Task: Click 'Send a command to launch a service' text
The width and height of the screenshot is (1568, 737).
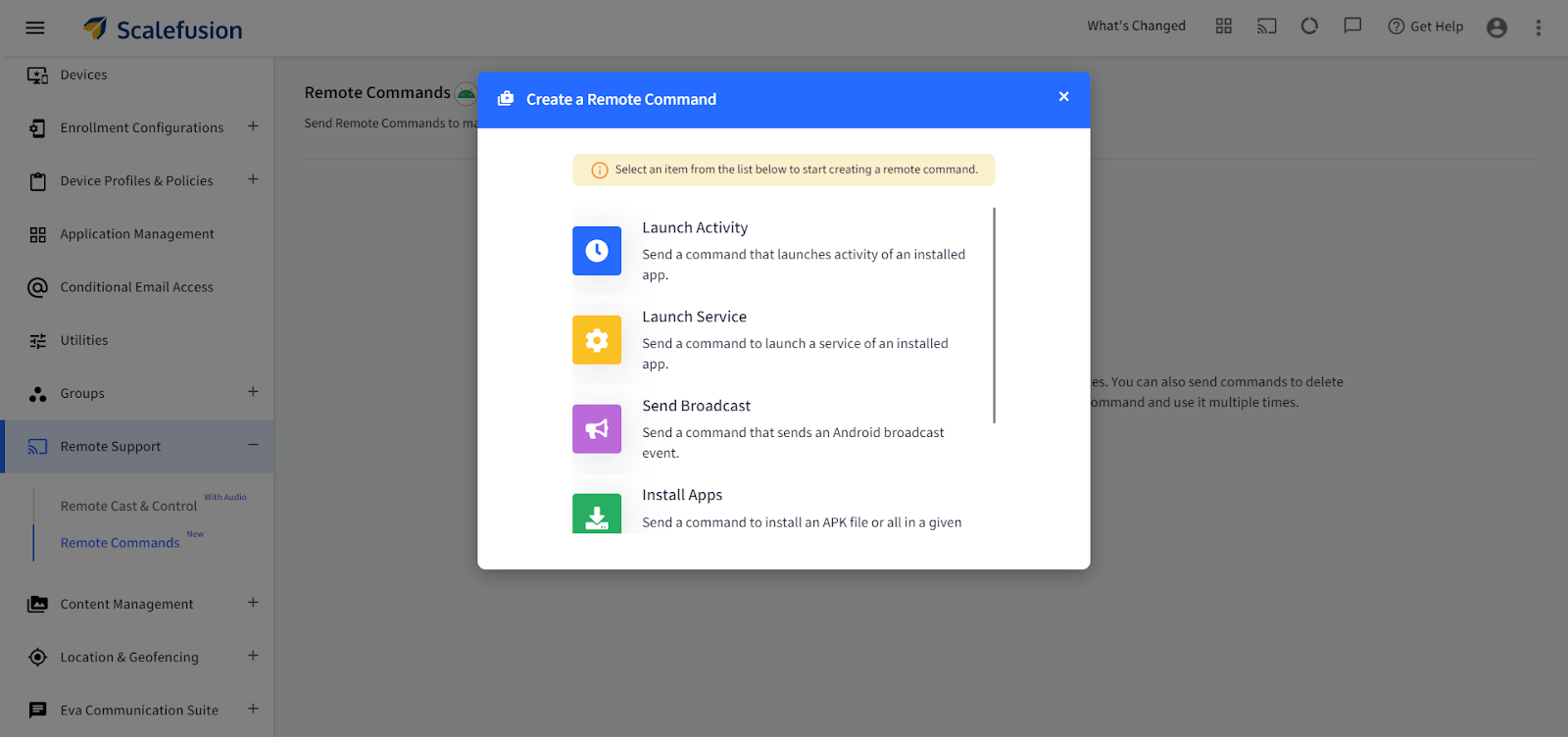Action: [795, 354]
